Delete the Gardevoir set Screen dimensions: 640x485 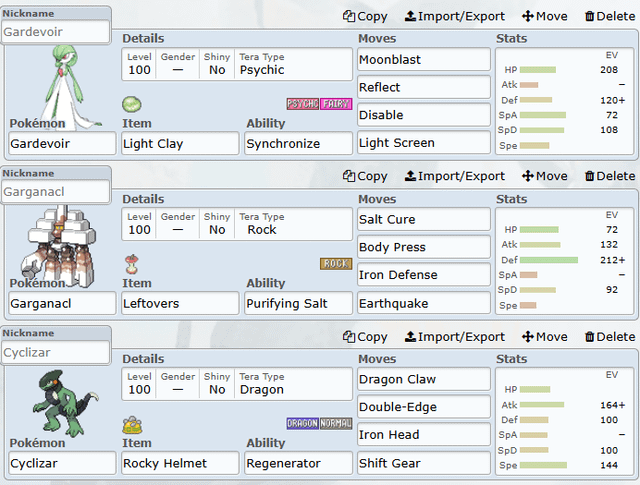[x=610, y=16]
